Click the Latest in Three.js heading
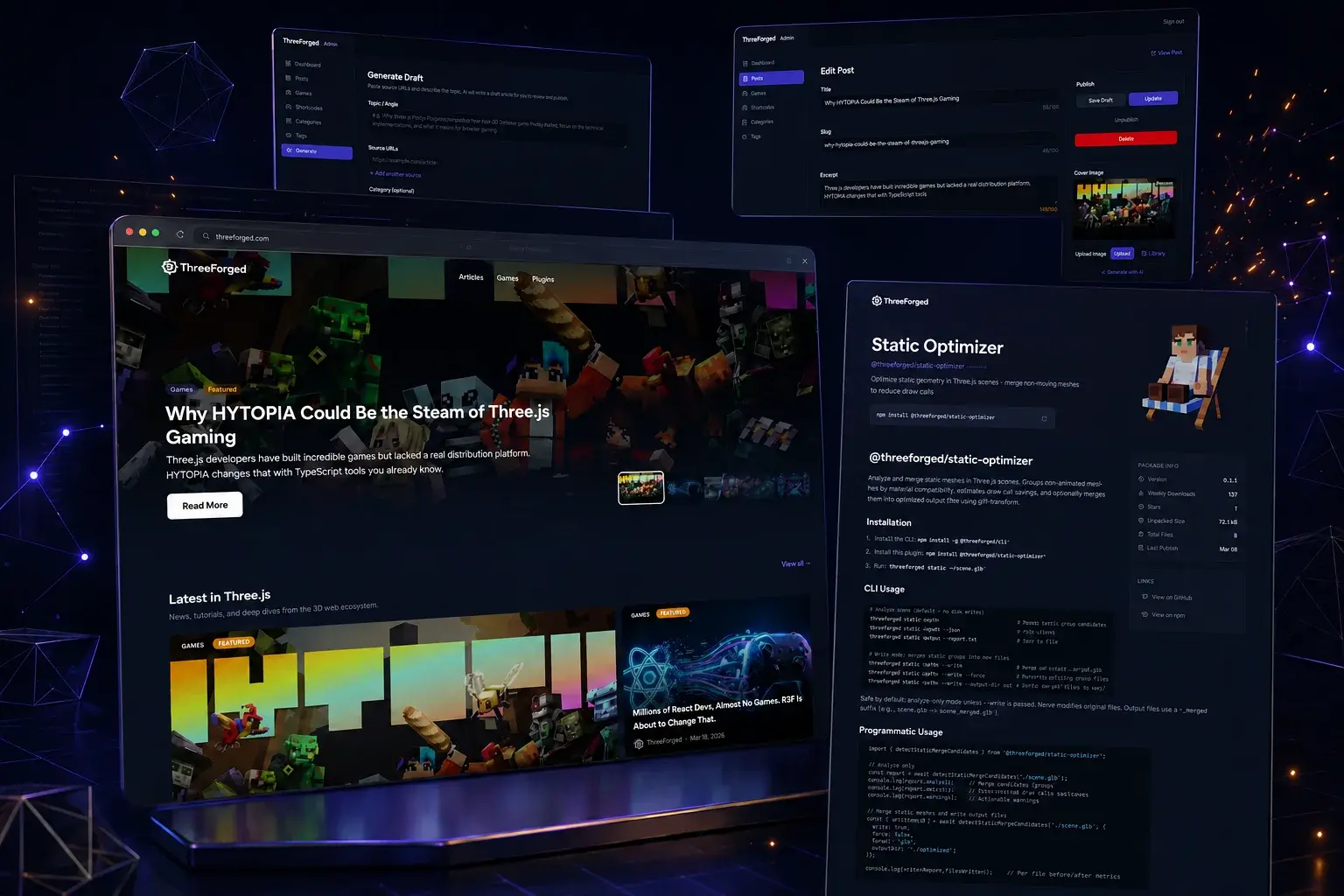Screen dimensions: 1344x896 pos(220,597)
